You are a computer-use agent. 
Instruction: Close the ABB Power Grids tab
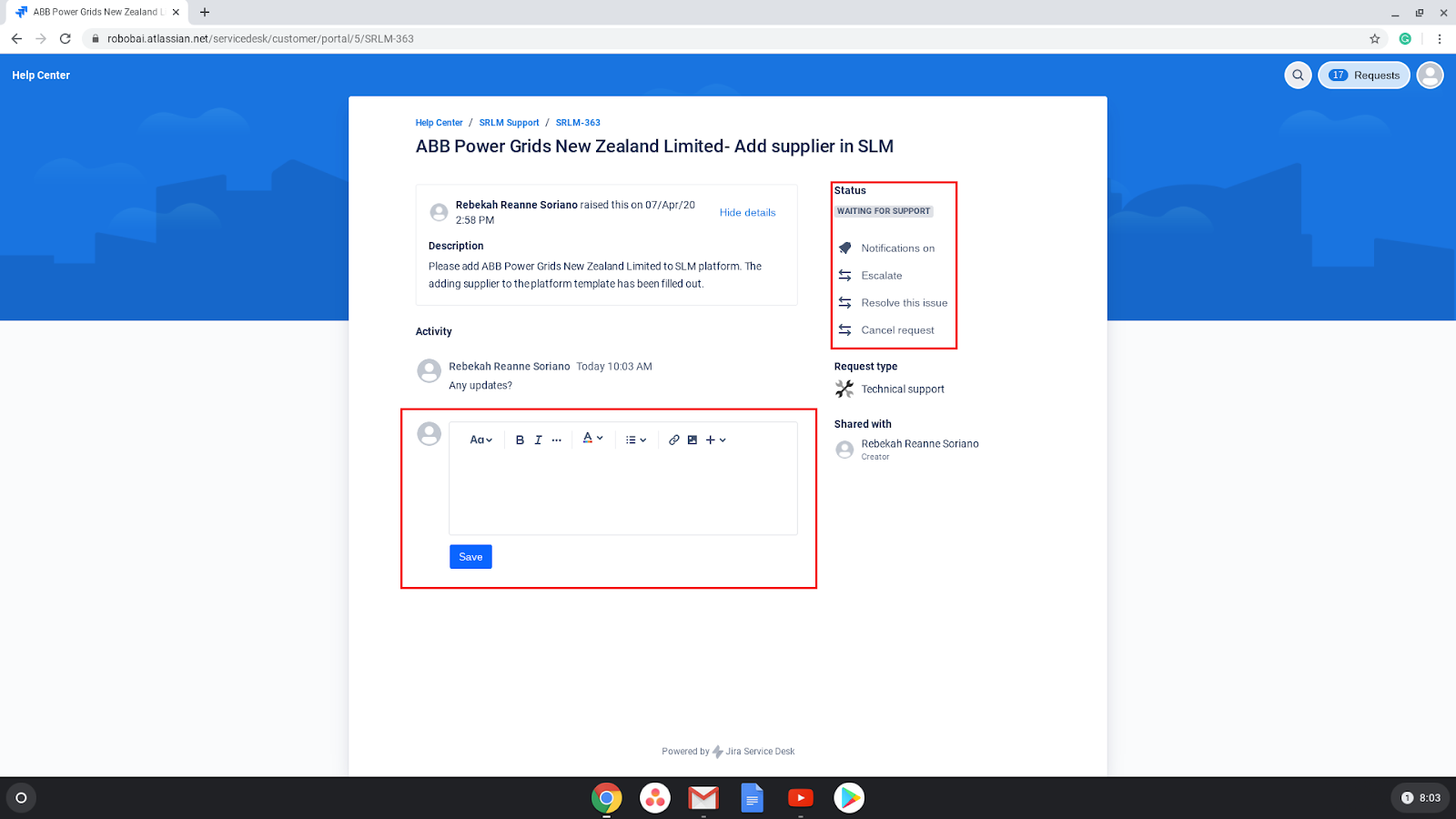point(176,13)
